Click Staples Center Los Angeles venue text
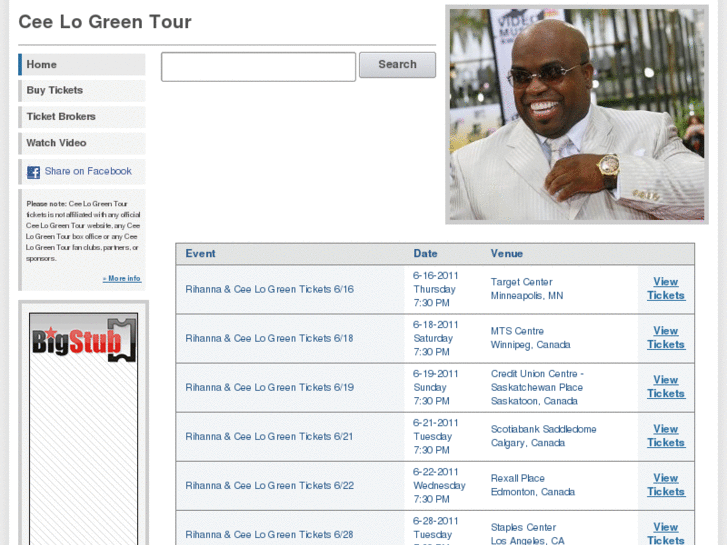The image size is (727, 545). [x=528, y=534]
